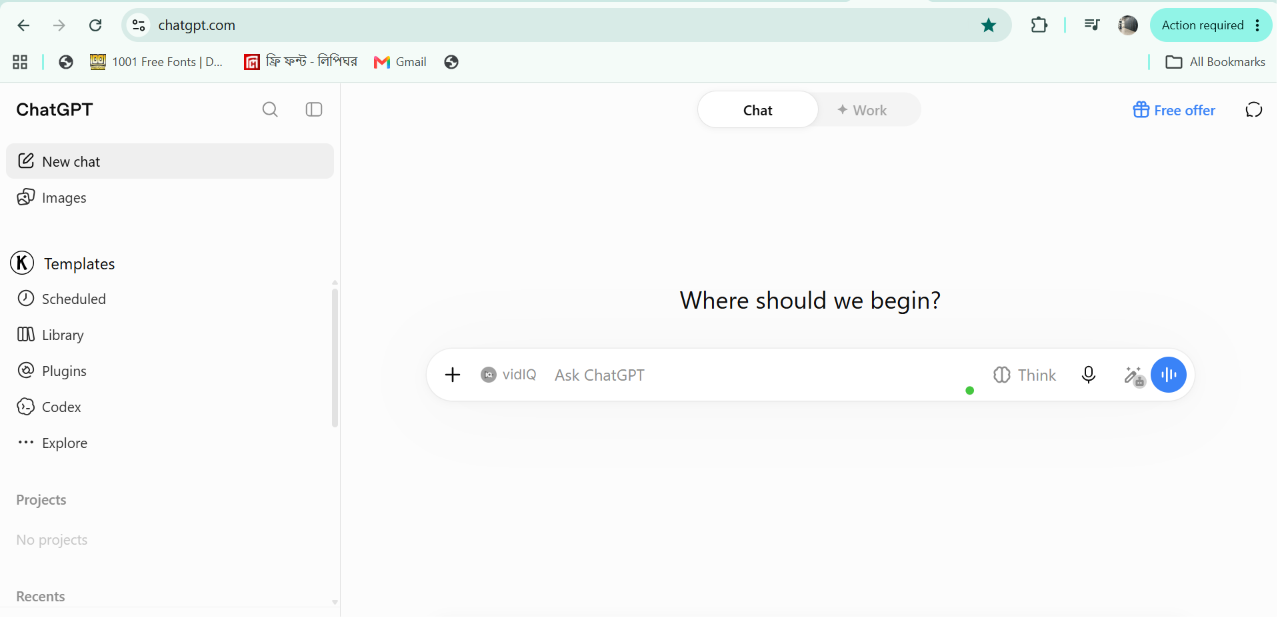The width and height of the screenshot is (1277, 617).
Task: Click the Recents section header
Action: [41, 596]
